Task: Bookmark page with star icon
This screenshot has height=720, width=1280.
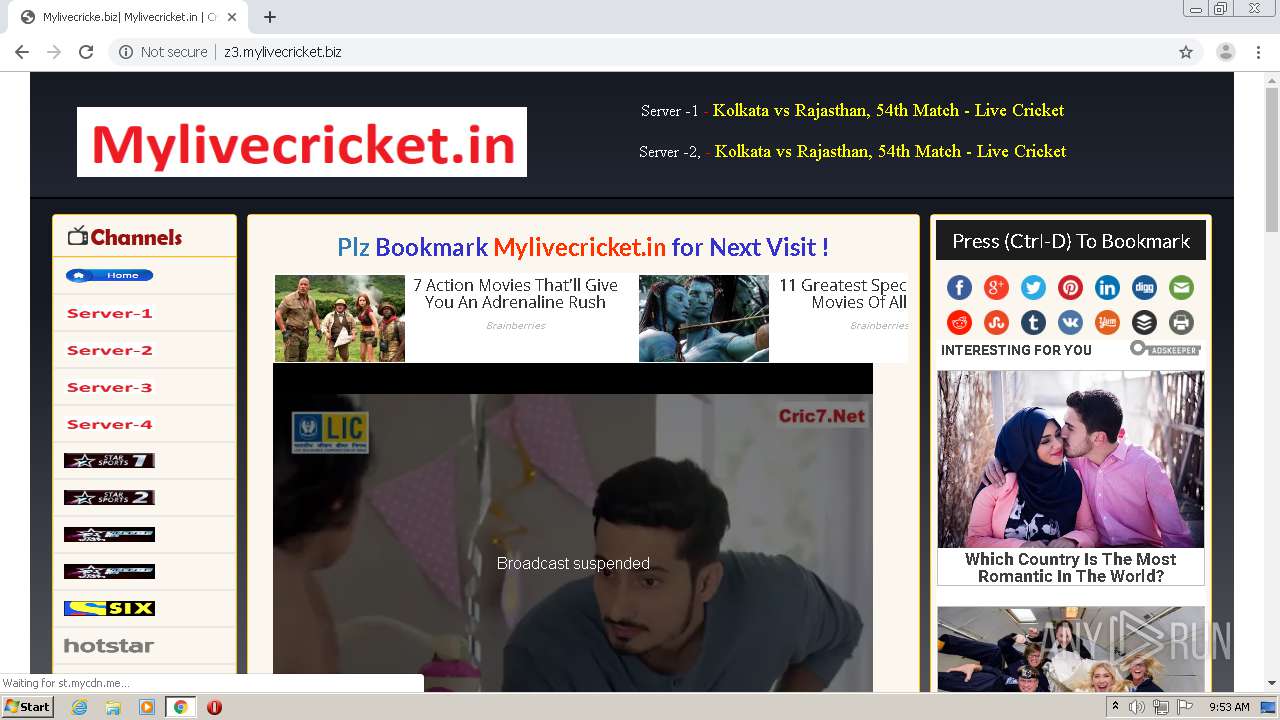Action: [1186, 52]
